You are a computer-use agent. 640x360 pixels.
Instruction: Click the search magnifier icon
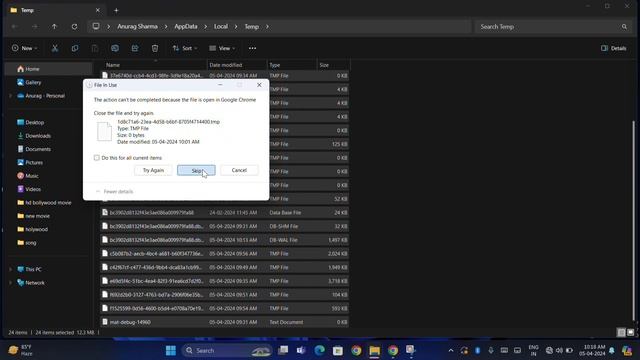[x=624, y=27]
